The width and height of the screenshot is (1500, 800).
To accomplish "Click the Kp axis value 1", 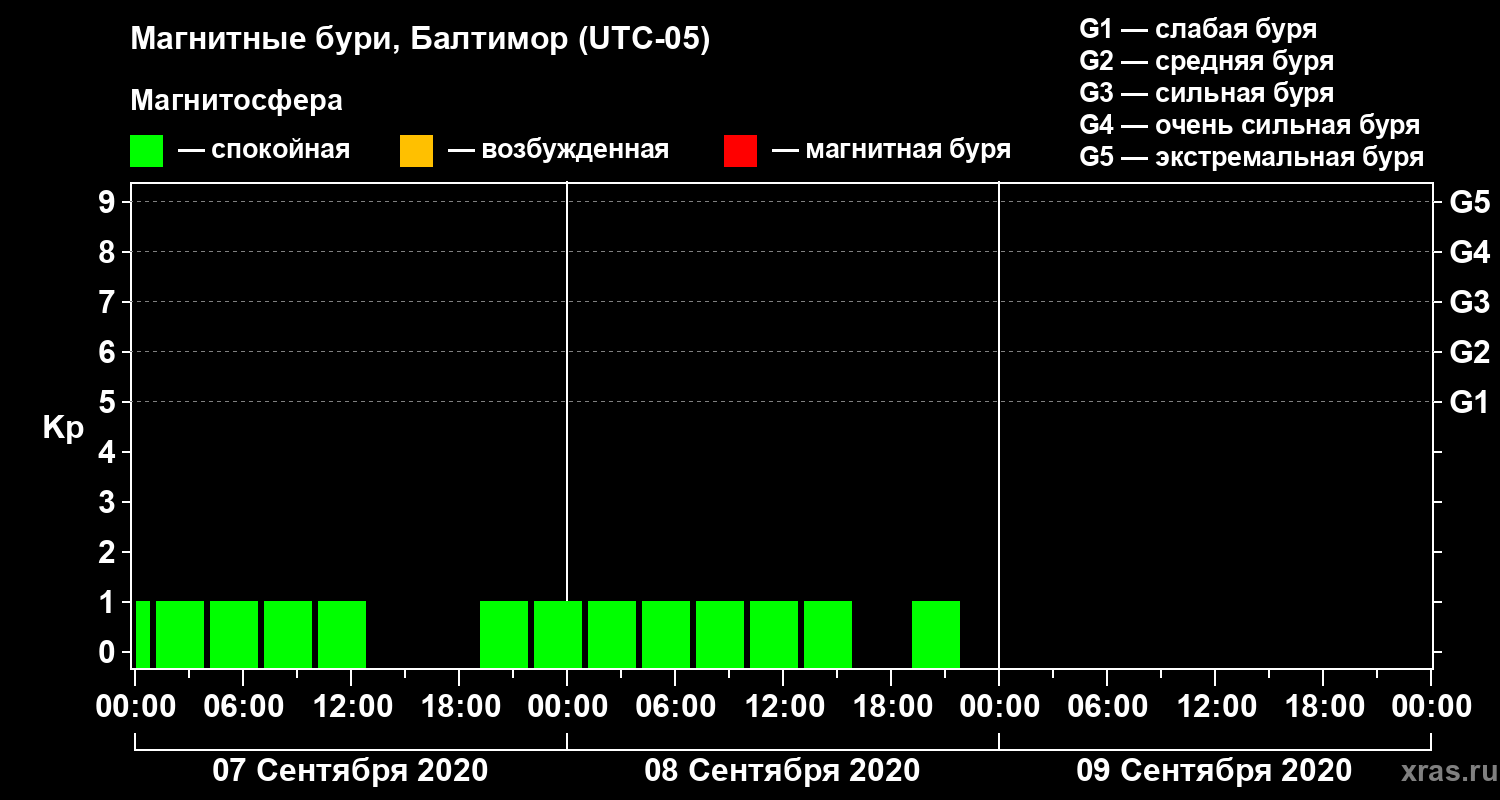I will point(108,602).
